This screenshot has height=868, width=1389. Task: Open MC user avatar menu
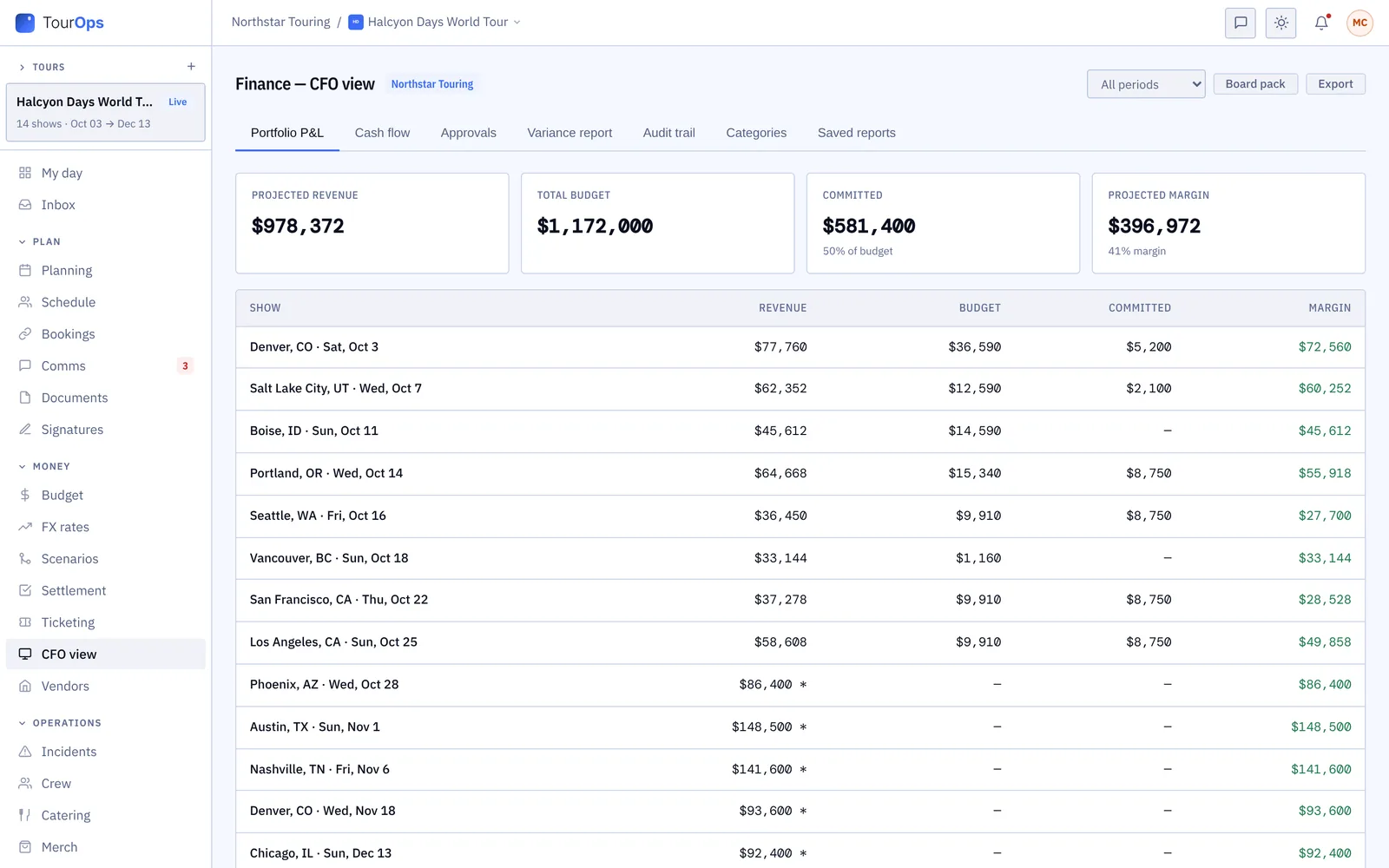pos(1359,23)
